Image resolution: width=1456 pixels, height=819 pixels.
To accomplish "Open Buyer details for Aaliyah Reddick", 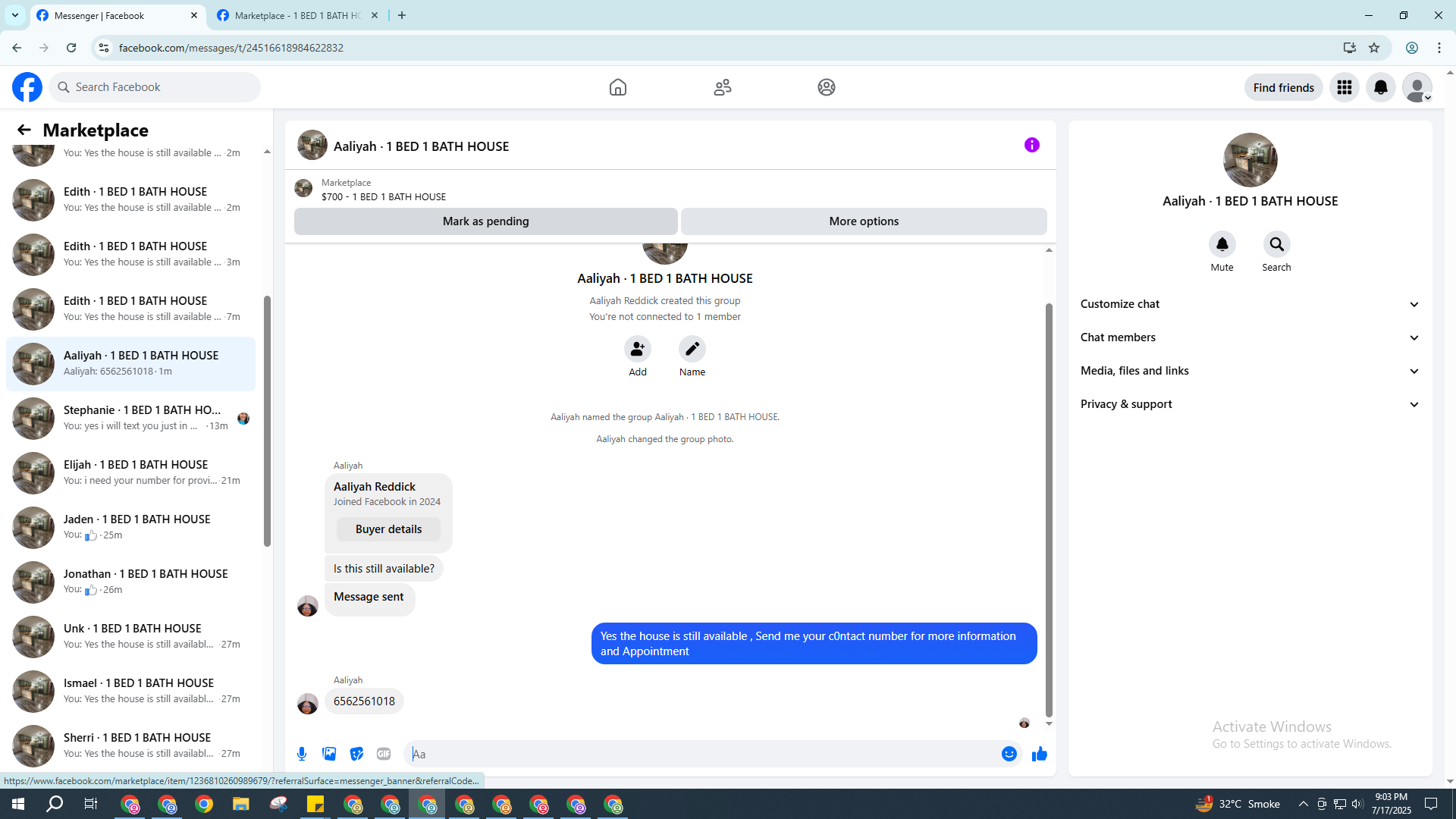I will (x=388, y=529).
